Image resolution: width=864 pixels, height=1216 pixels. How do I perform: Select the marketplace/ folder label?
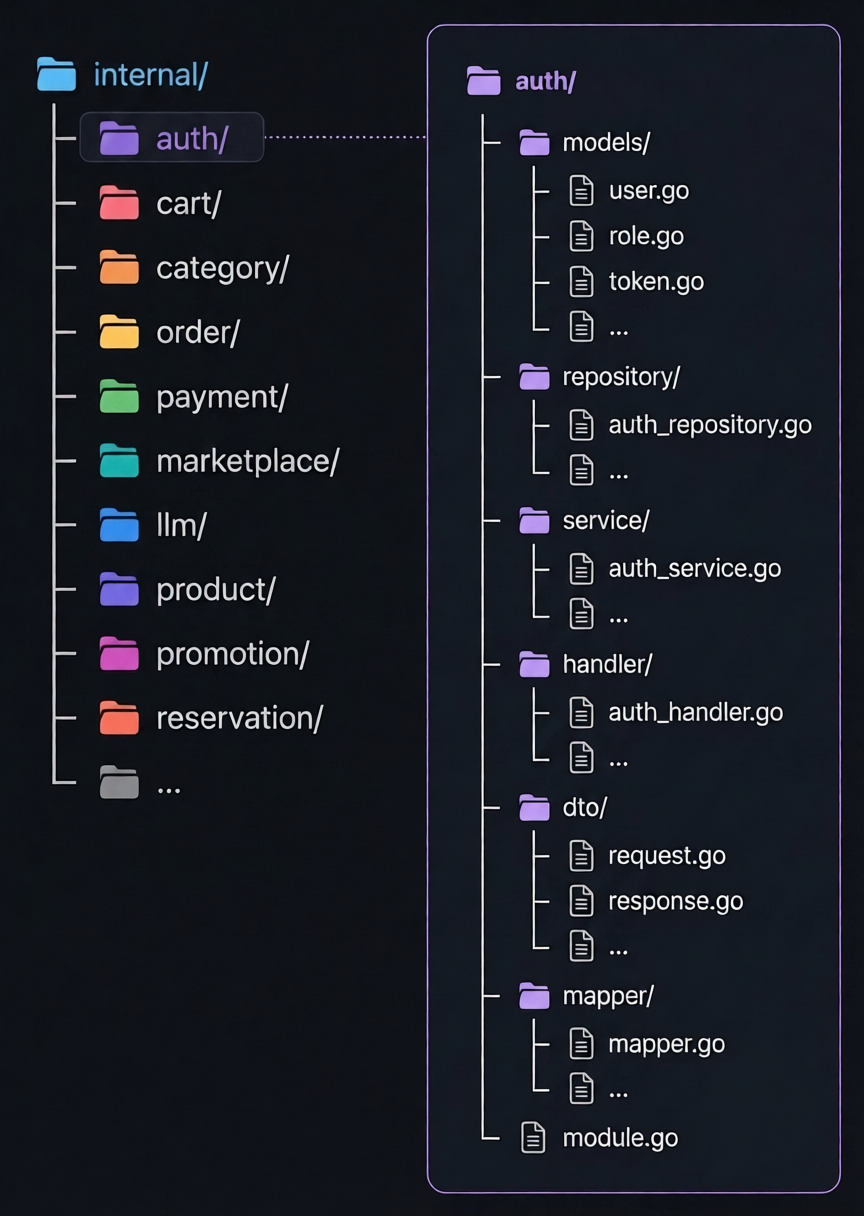(247, 461)
